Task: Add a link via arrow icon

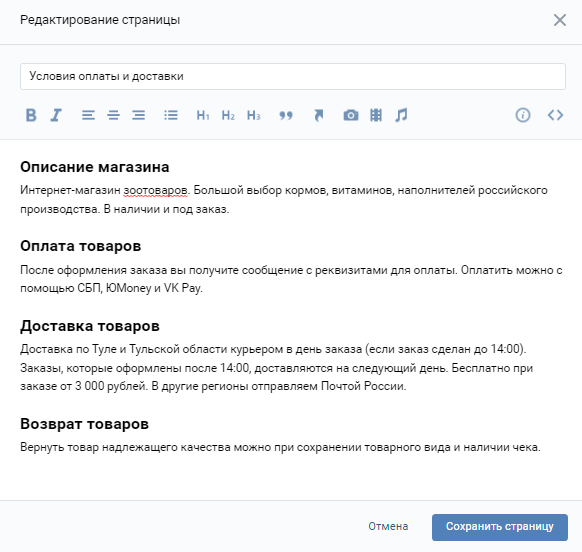Action: click(x=318, y=115)
